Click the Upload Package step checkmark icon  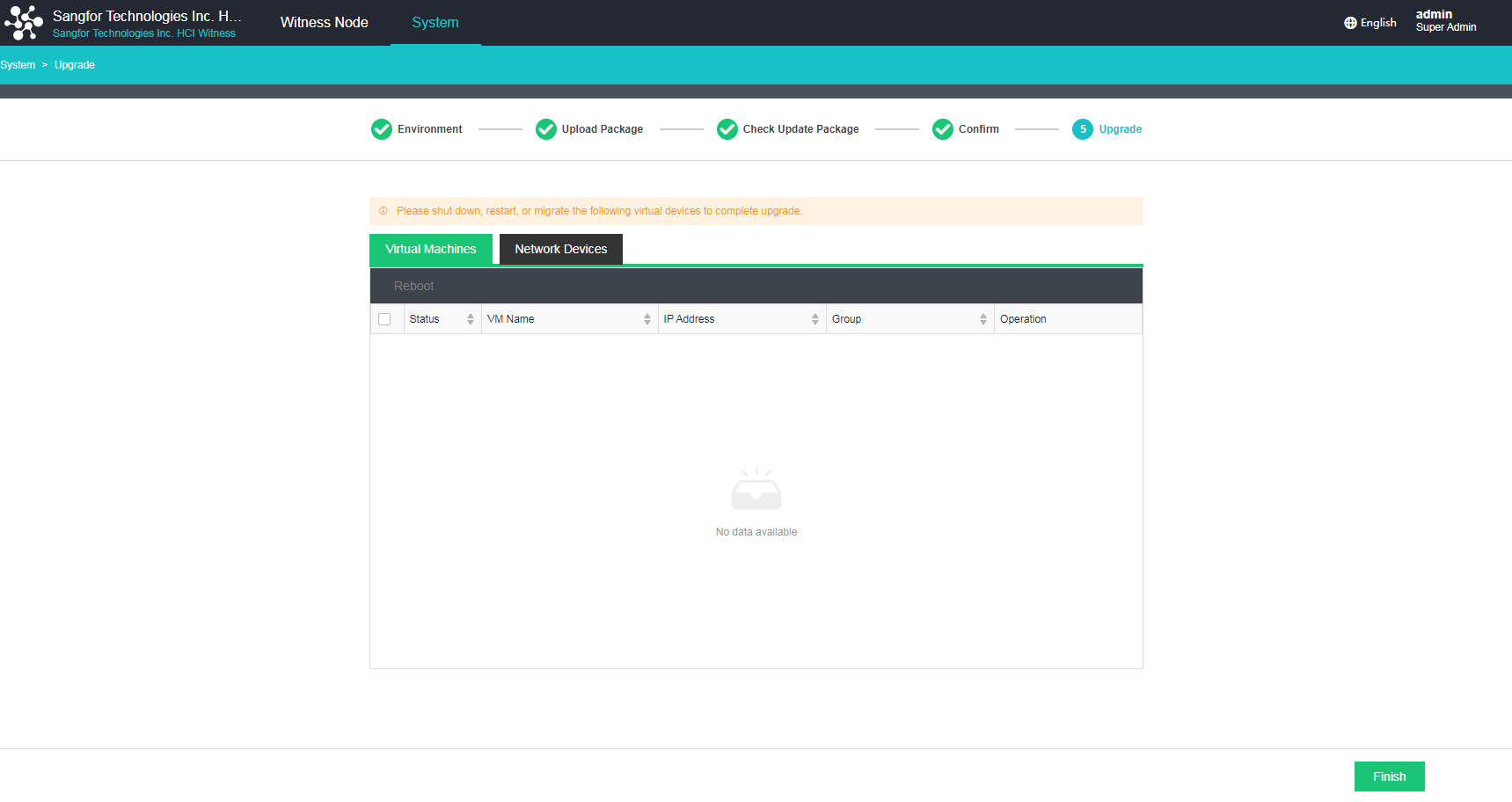[x=545, y=129]
